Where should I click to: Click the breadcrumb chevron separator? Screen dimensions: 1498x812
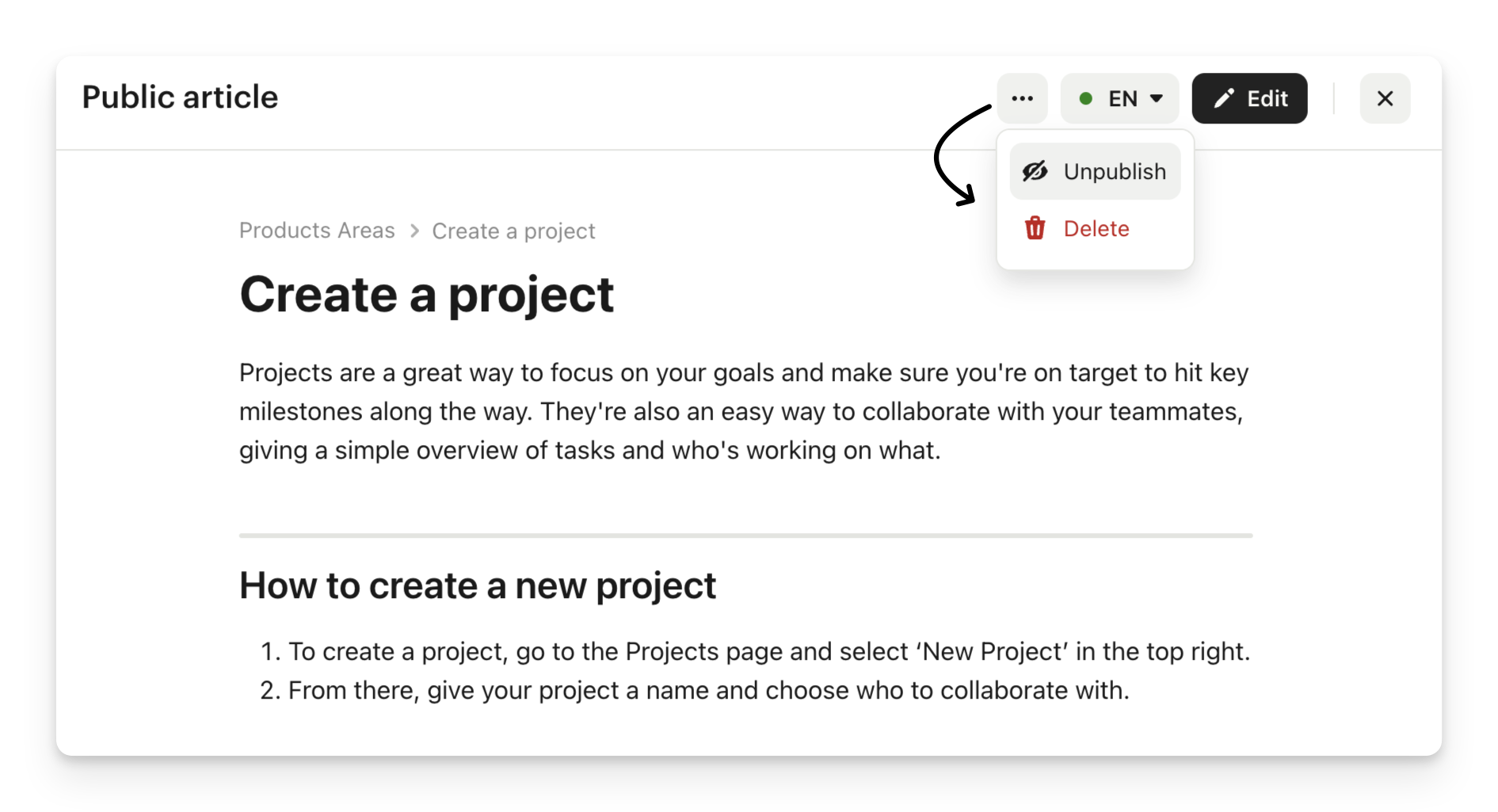coord(414,231)
